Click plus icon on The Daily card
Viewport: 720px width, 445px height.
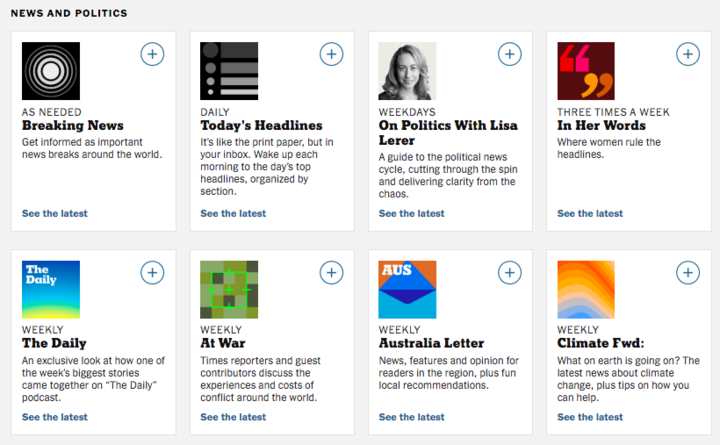coord(152,273)
